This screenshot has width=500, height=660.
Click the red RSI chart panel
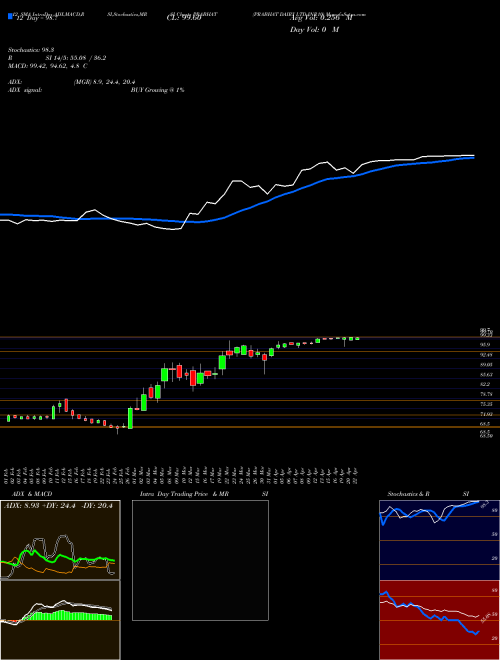[x=439, y=620]
